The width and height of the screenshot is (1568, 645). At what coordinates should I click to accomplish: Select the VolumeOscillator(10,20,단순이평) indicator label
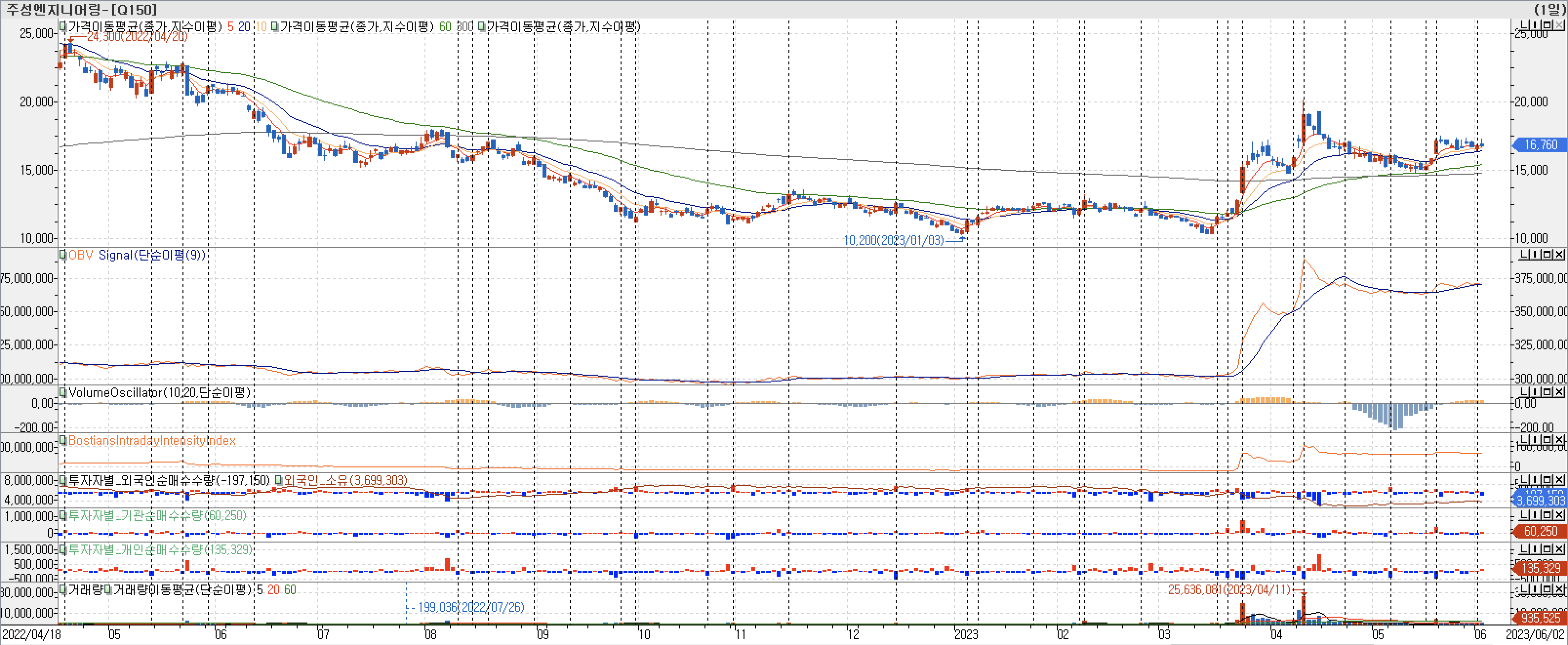point(160,392)
